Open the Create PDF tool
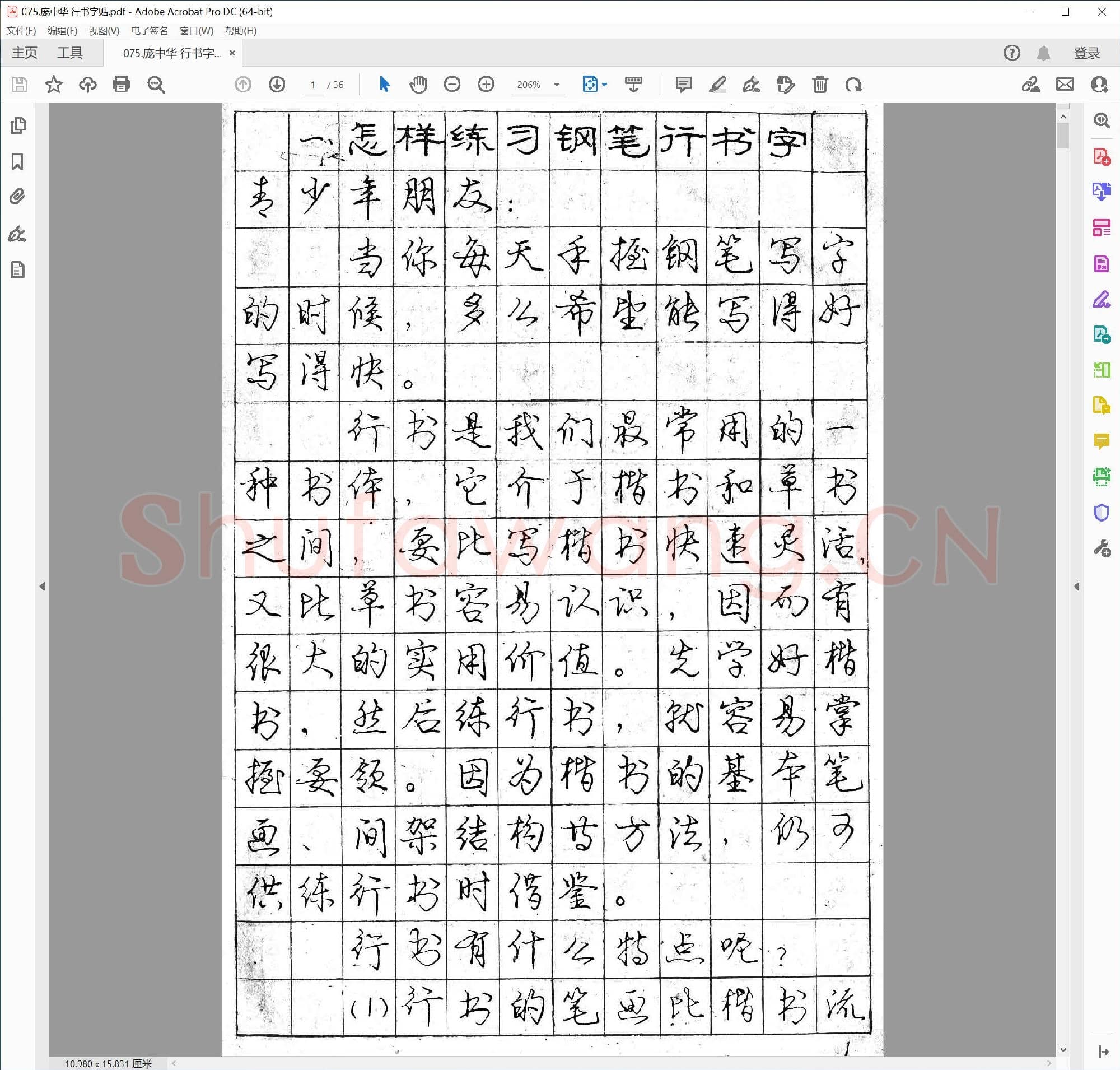 coord(1101,156)
